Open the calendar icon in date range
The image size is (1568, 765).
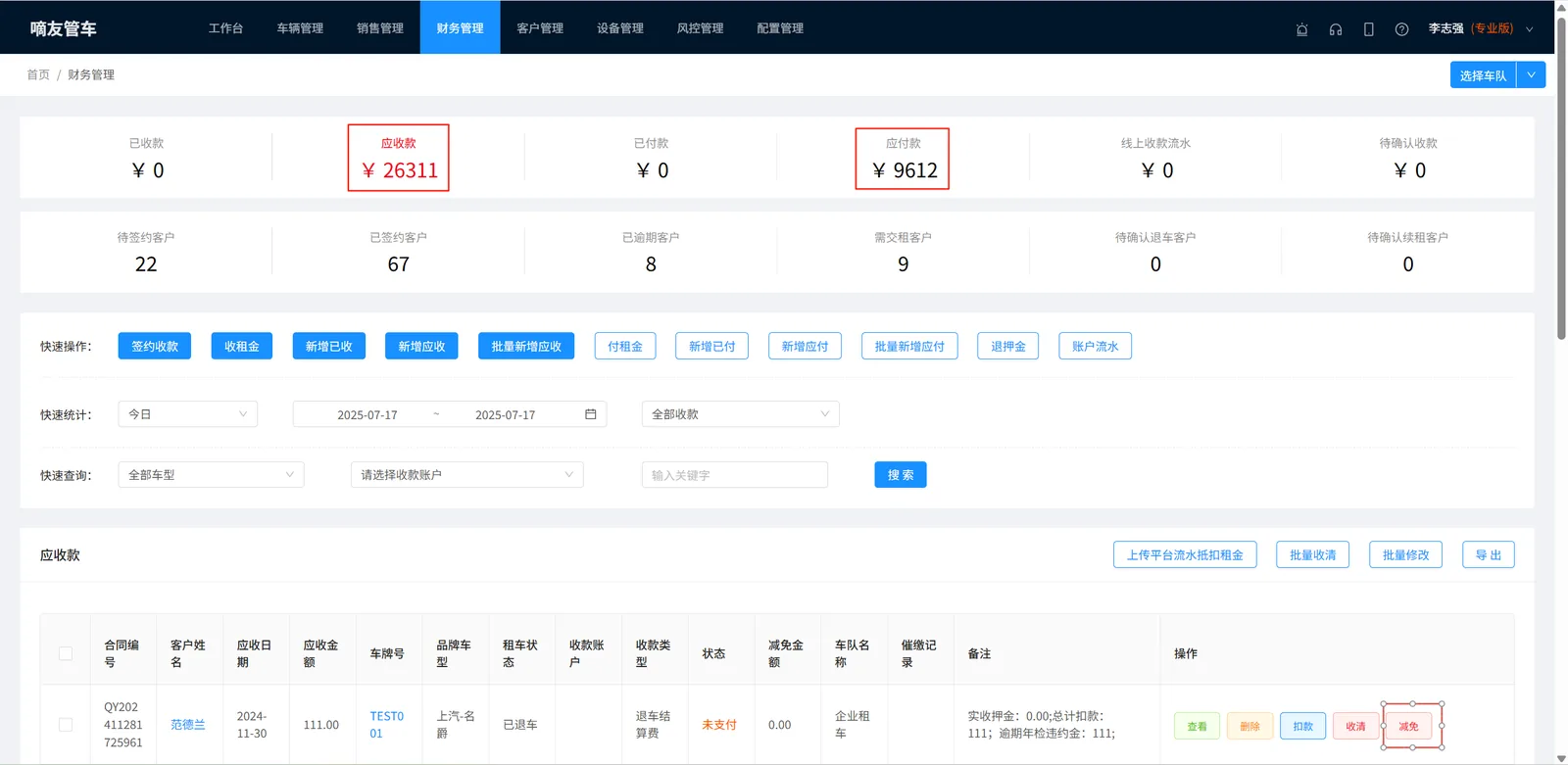[591, 414]
